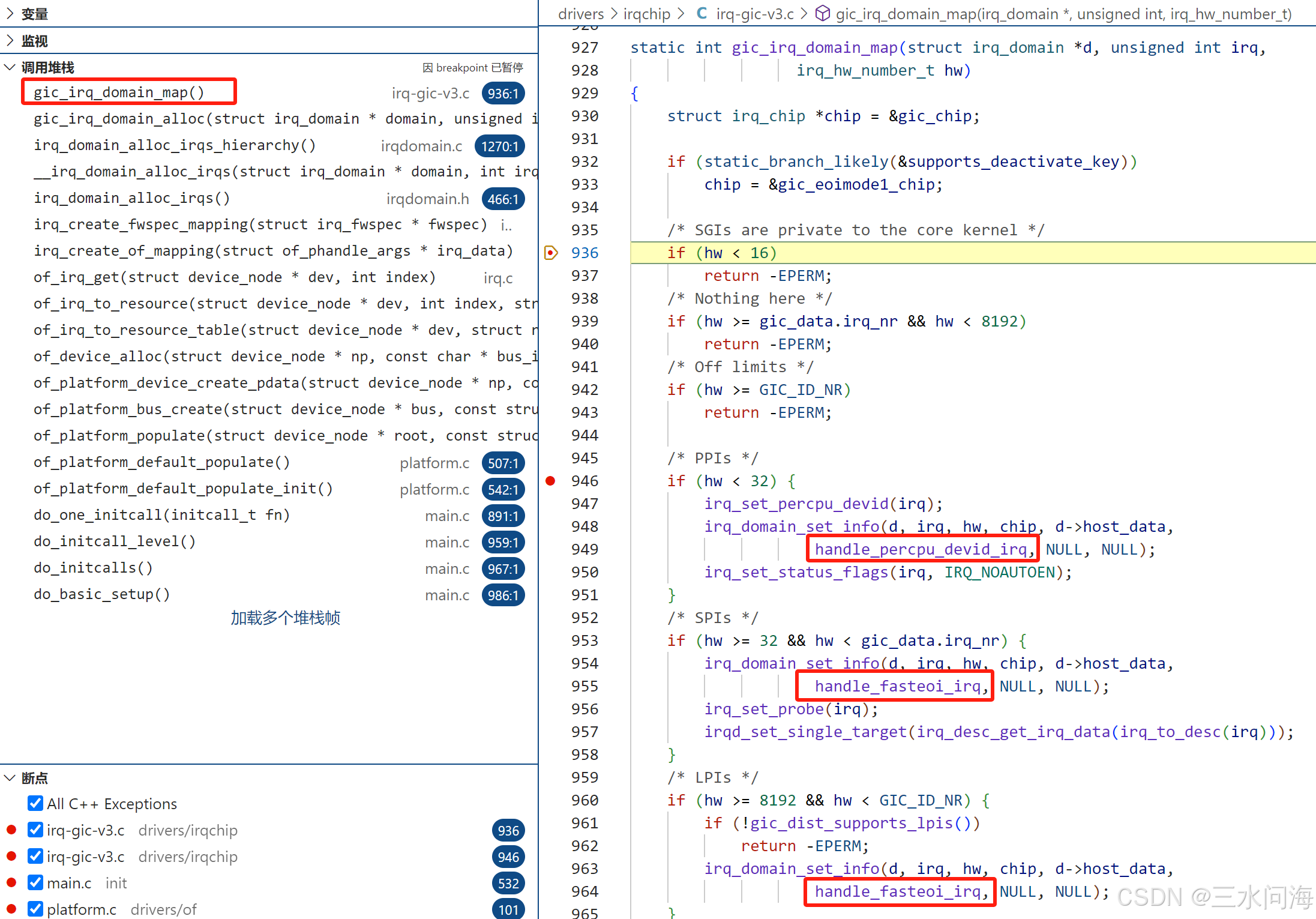Image resolution: width=1316 pixels, height=919 pixels.
Task: Select the do_initcalls() stack frame
Action: point(94,568)
